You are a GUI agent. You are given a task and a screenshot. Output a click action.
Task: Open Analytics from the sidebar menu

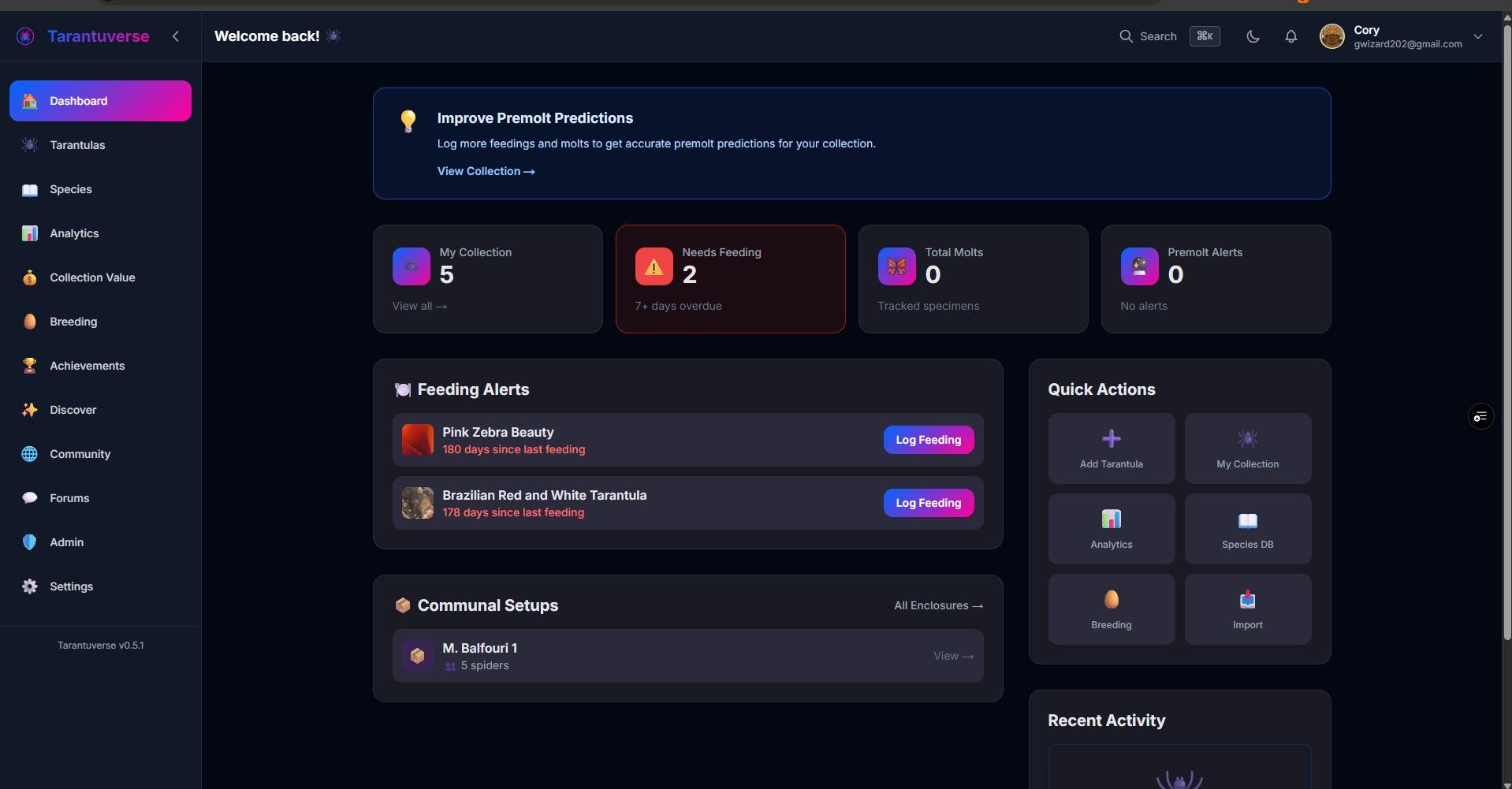point(100,233)
